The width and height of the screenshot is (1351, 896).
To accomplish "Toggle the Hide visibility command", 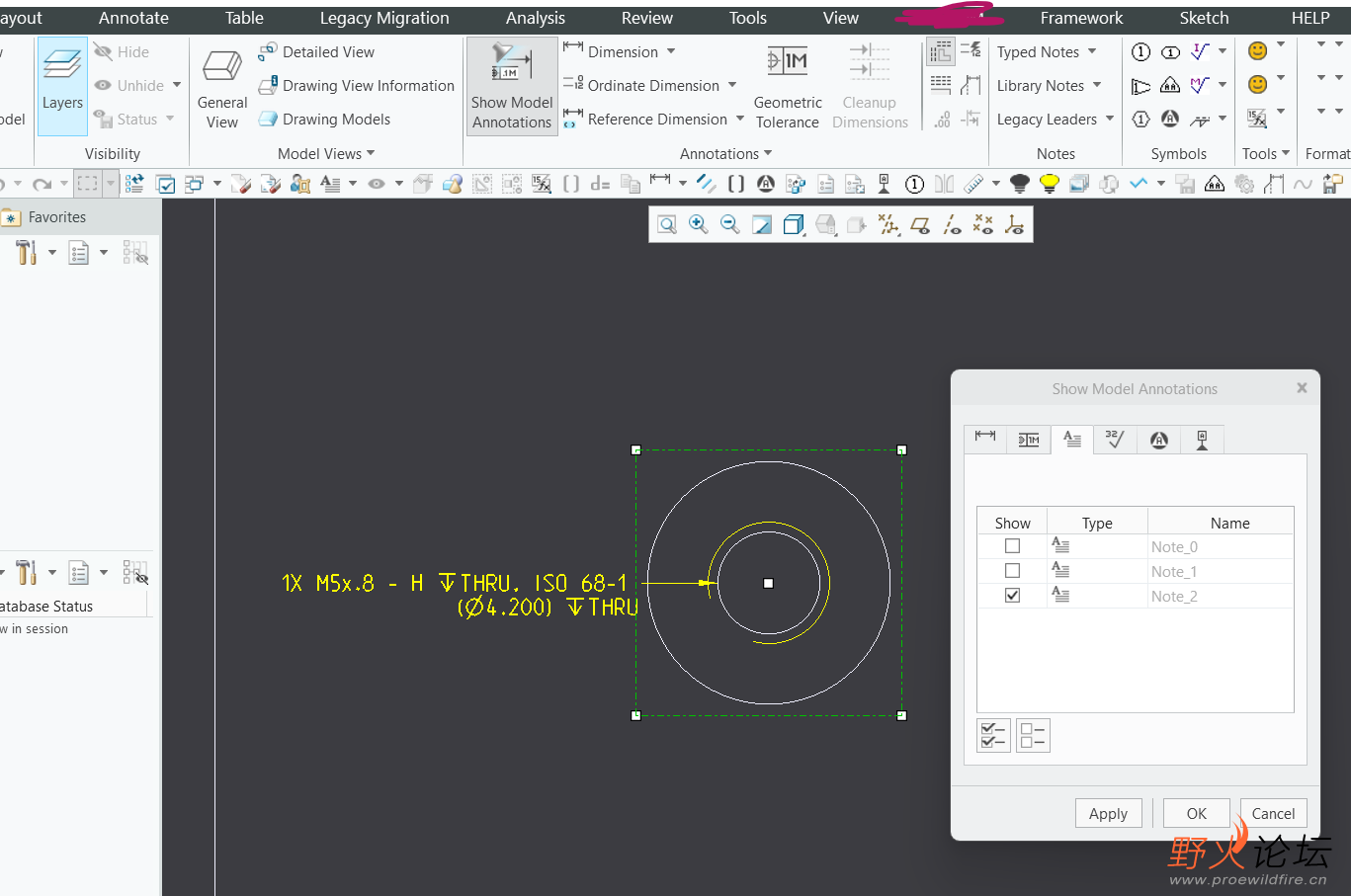I will pos(122,52).
